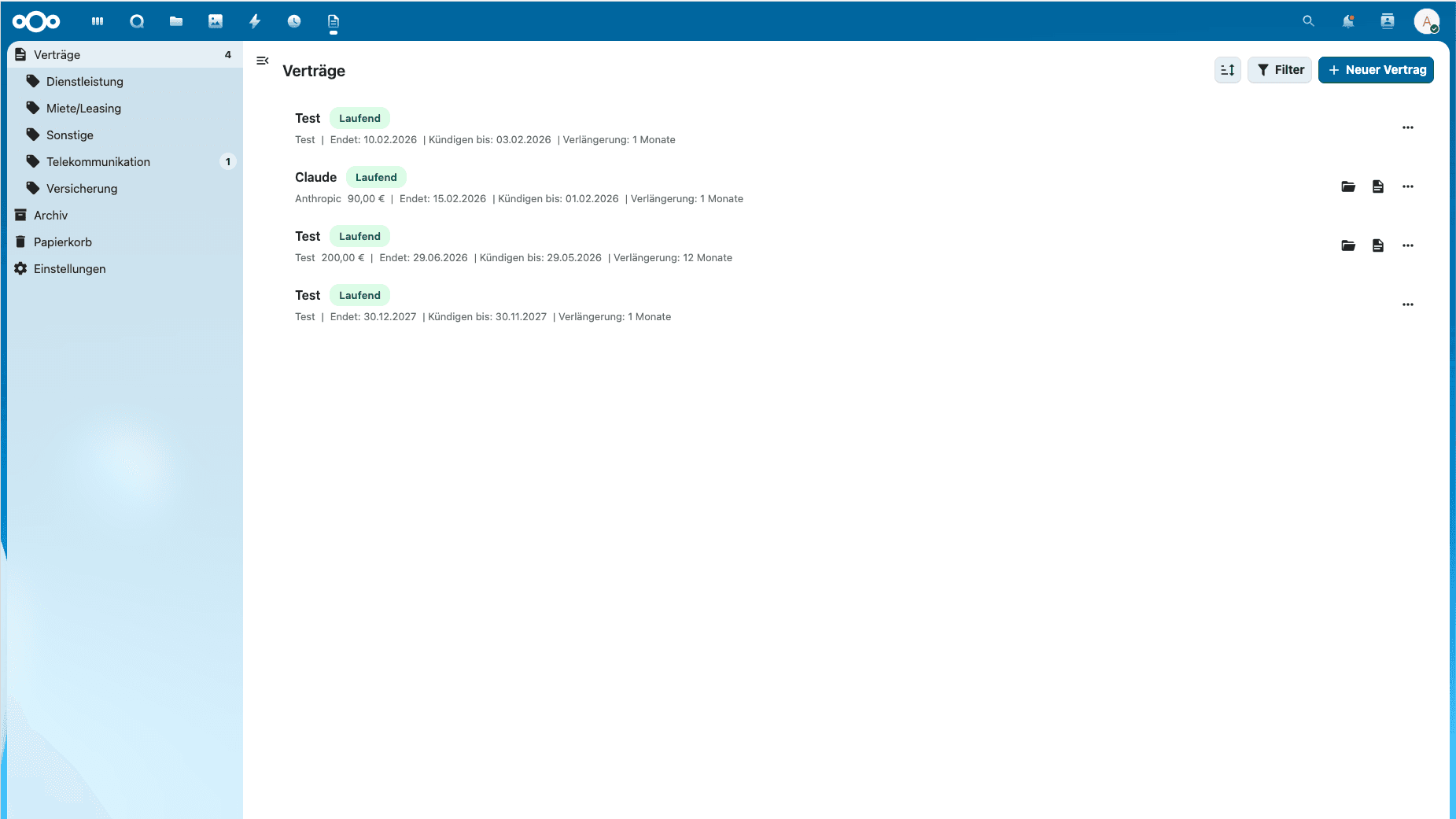Open the Talk app icon
The height and width of the screenshot is (819, 1456).
tap(137, 21)
